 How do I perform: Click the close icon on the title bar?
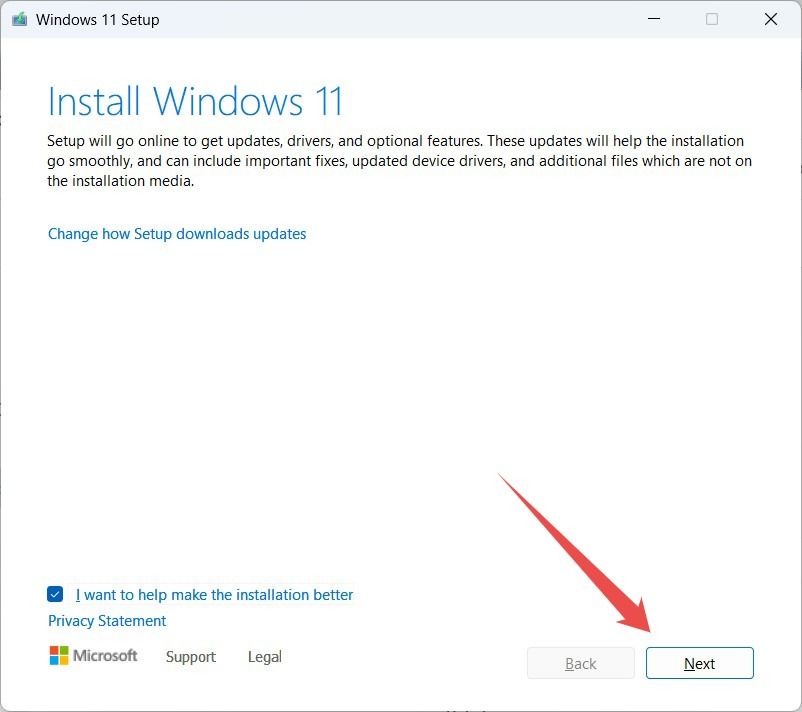[x=771, y=18]
